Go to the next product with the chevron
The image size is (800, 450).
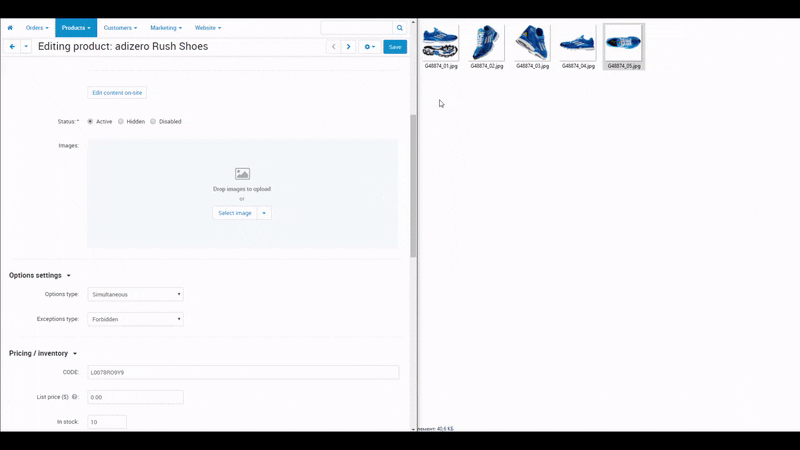348,47
